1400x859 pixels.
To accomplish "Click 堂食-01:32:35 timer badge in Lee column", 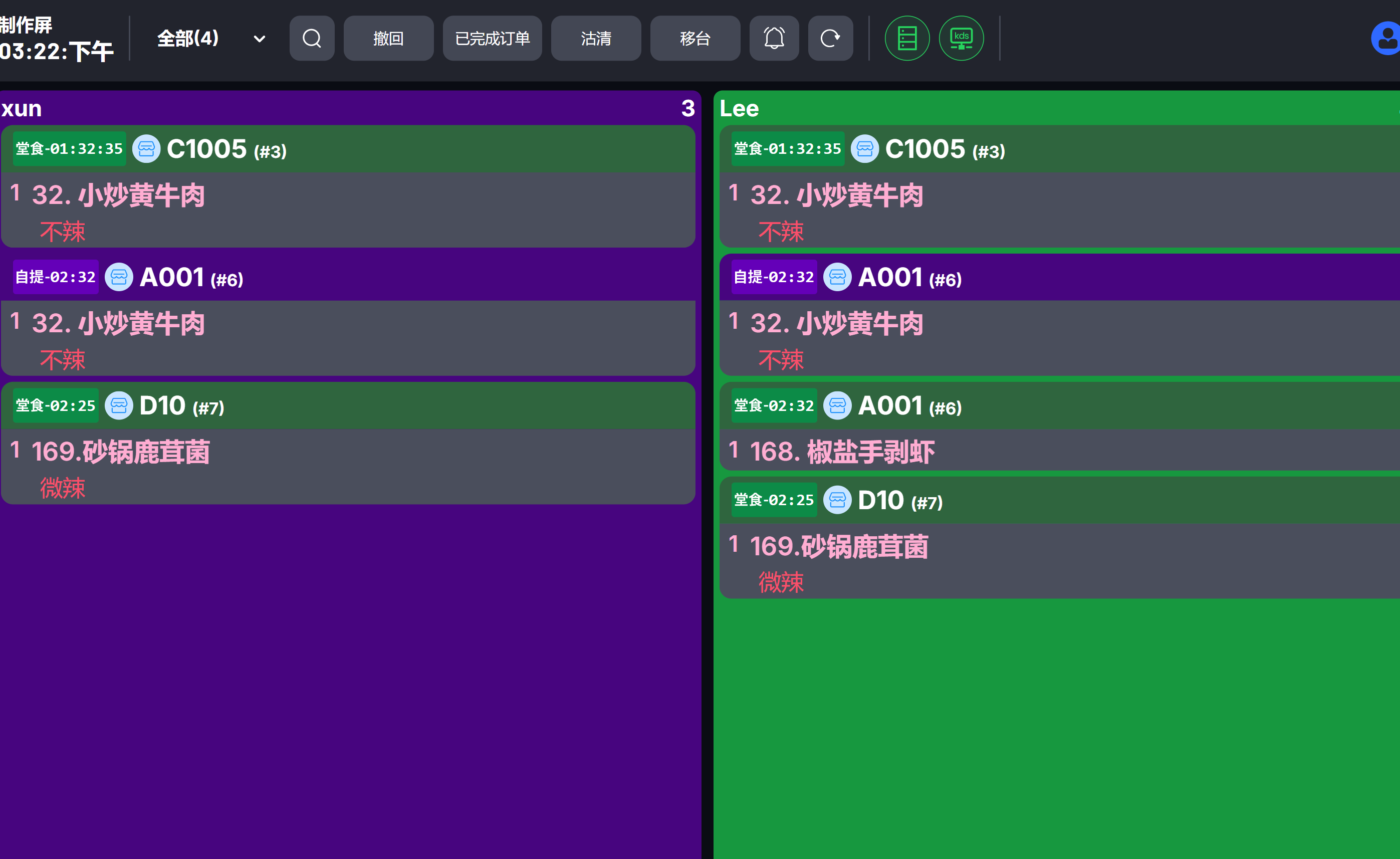I will click(x=788, y=149).
